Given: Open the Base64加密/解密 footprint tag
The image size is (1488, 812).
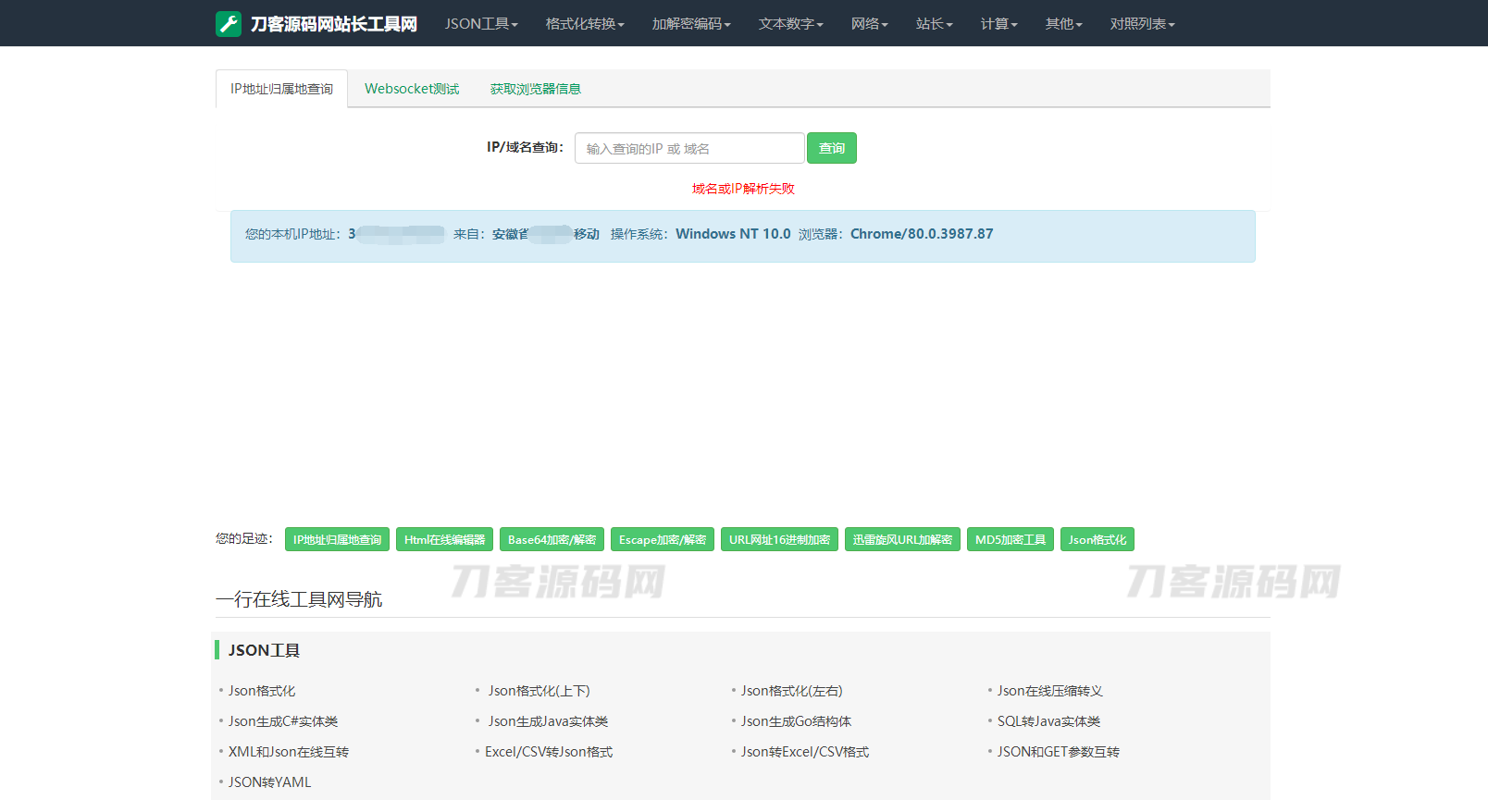Looking at the screenshot, I should pos(552,539).
